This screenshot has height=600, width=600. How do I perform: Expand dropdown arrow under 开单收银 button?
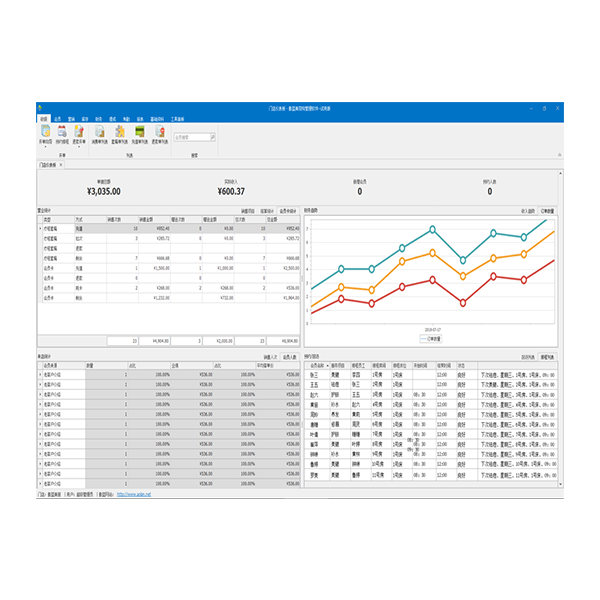coord(46,149)
